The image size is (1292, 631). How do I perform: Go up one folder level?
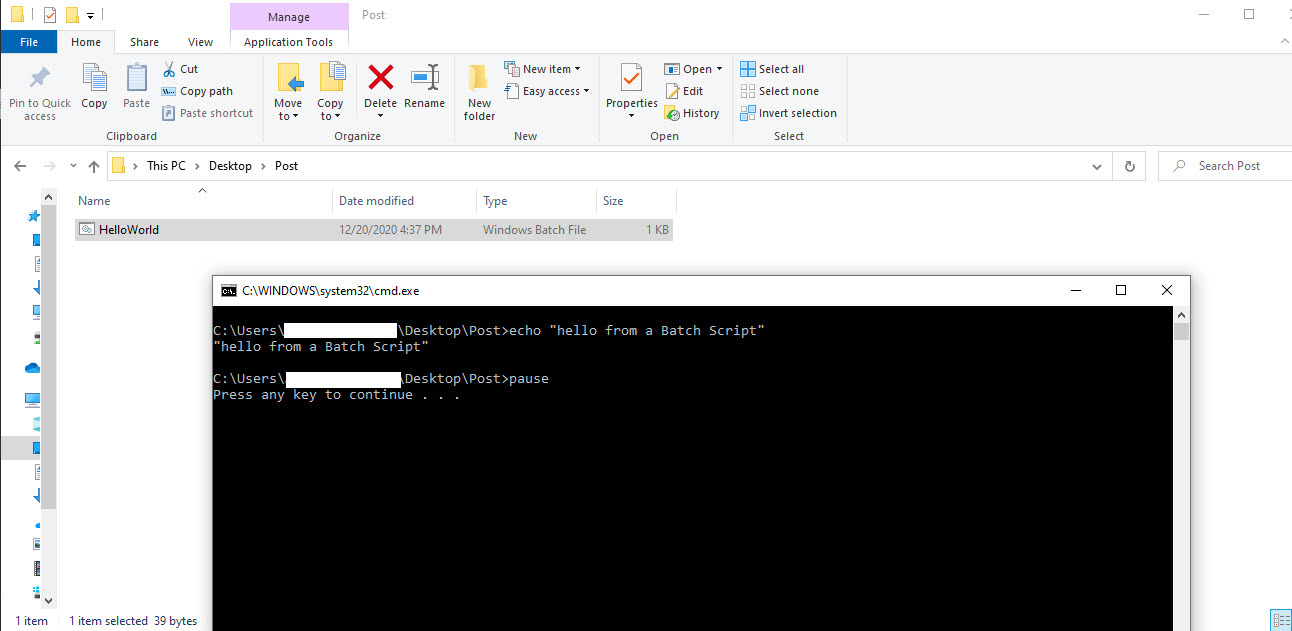94,166
